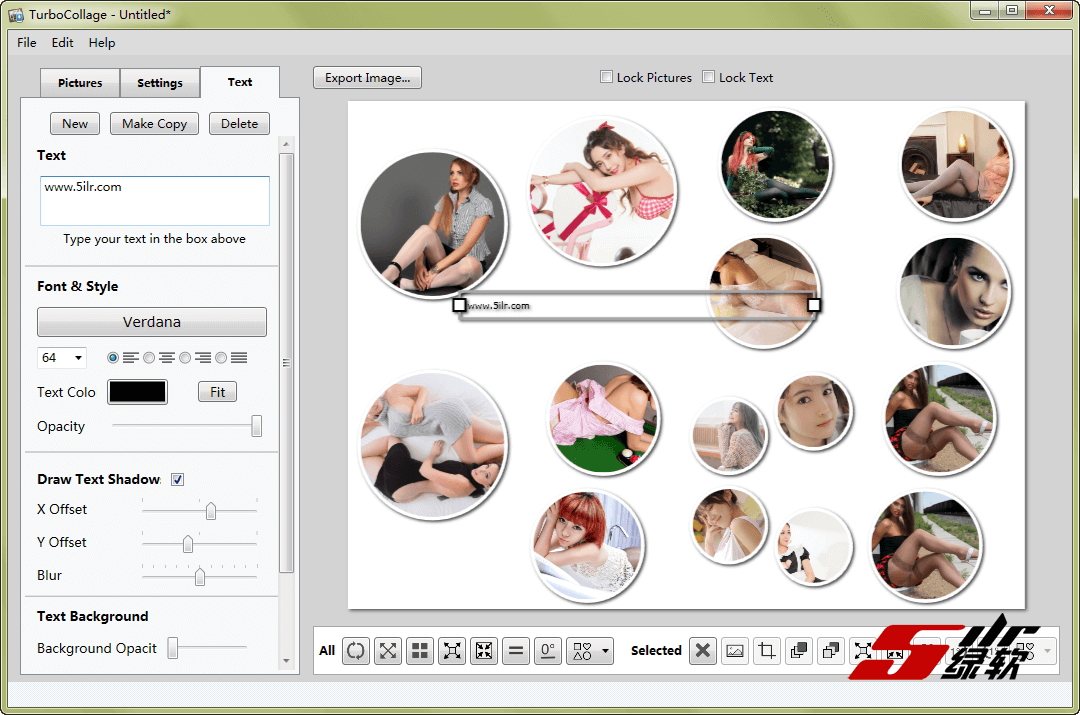The height and width of the screenshot is (715, 1080).
Task: Click the 0° rotation reset icon
Action: coord(547,651)
